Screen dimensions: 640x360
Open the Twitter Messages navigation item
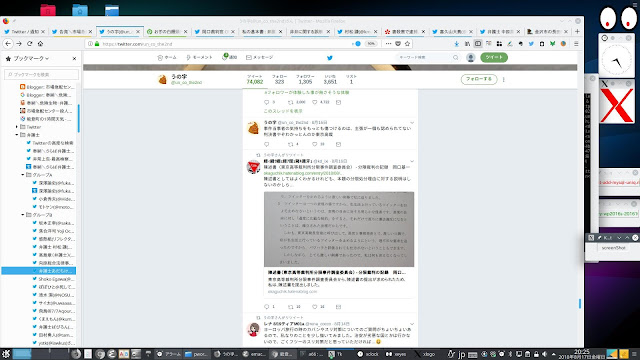260,58
